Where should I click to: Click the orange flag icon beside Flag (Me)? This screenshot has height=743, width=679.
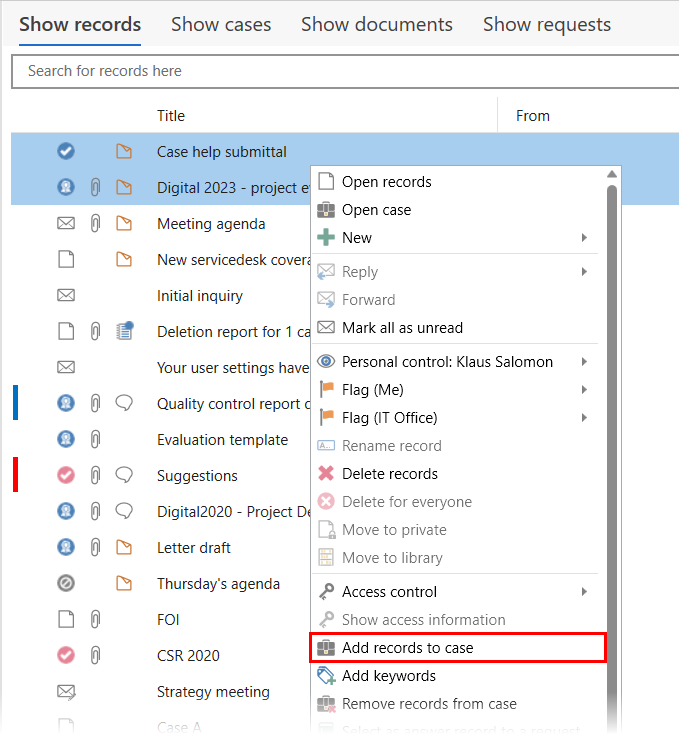pyautogui.click(x=326, y=390)
